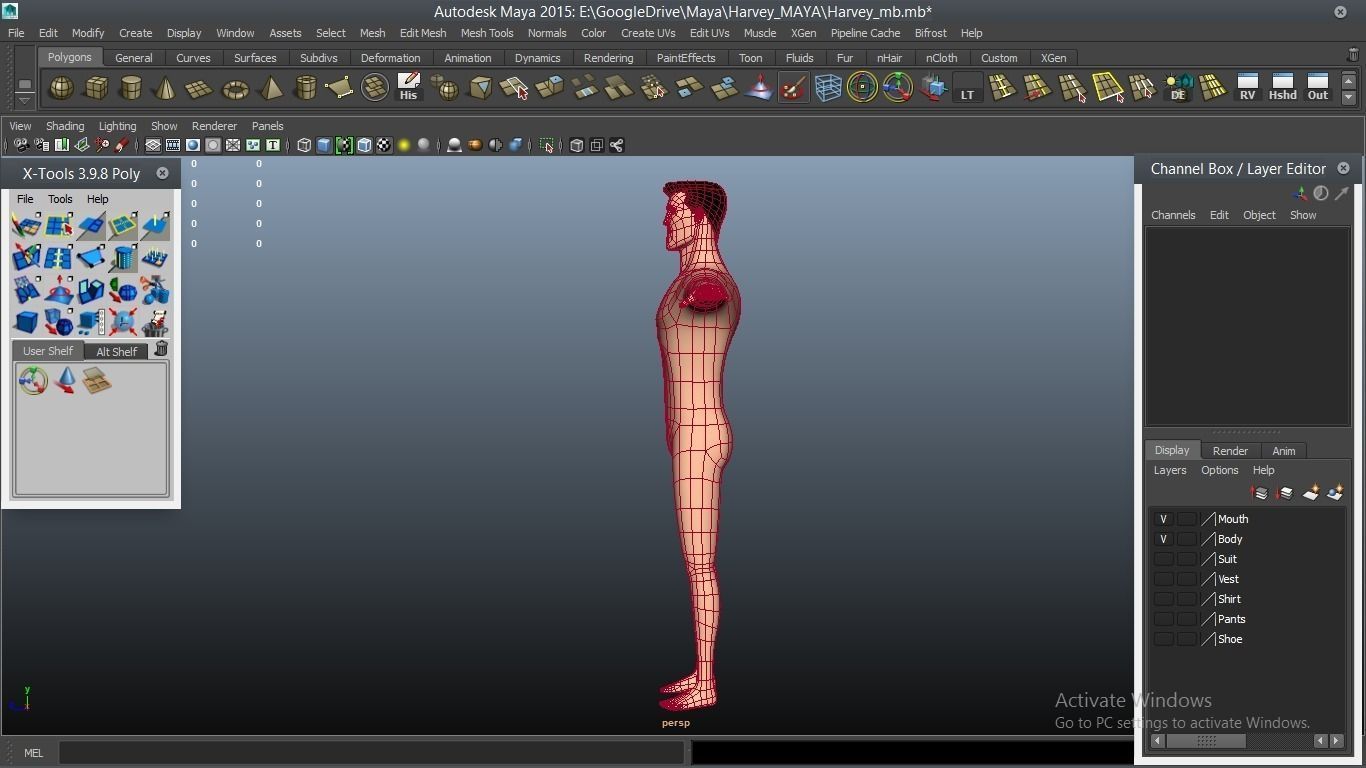
Task: Click the first X-Tools poly tool icon
Action: (26, 226)
